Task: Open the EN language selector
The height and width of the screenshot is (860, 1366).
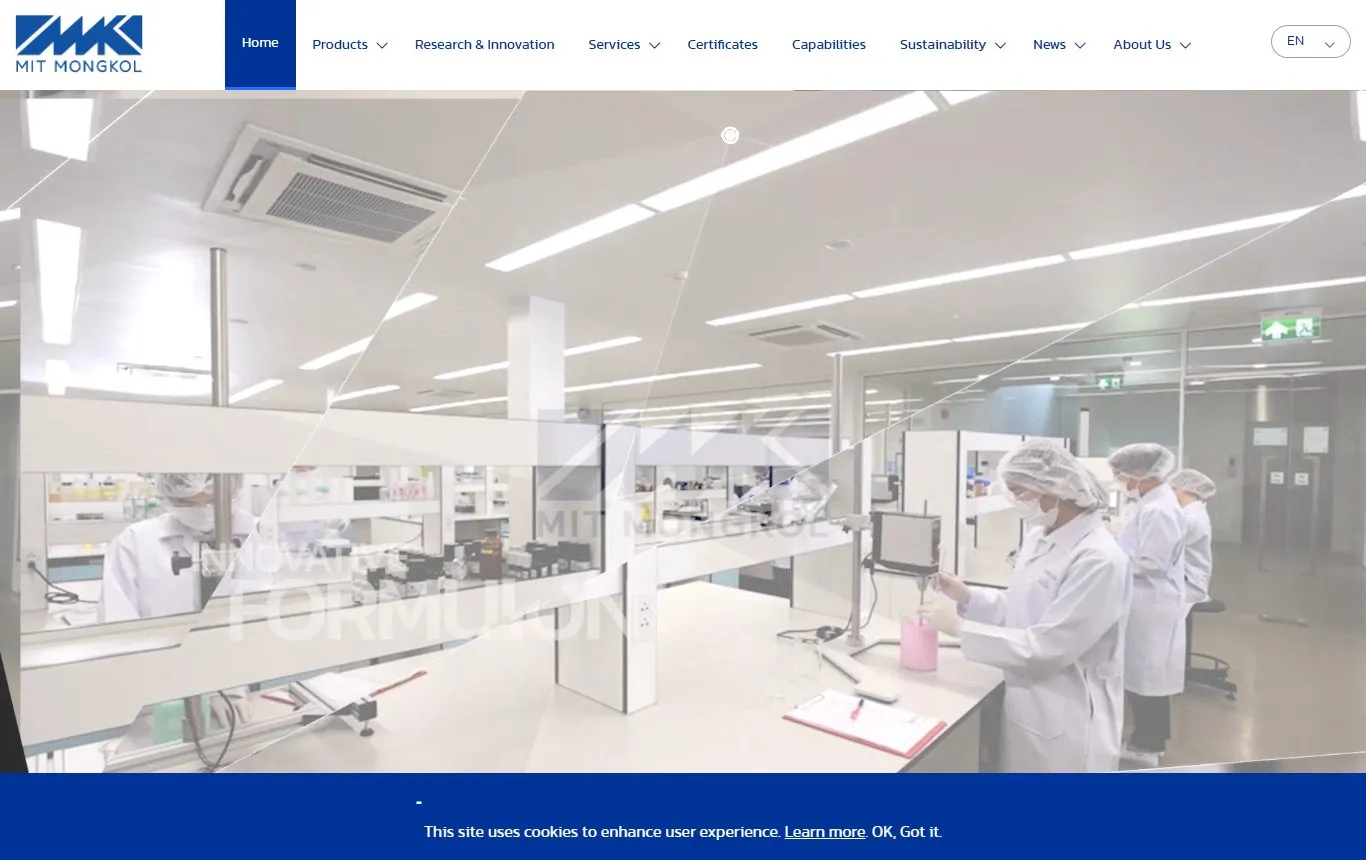Action: (x=1311, y=42)
